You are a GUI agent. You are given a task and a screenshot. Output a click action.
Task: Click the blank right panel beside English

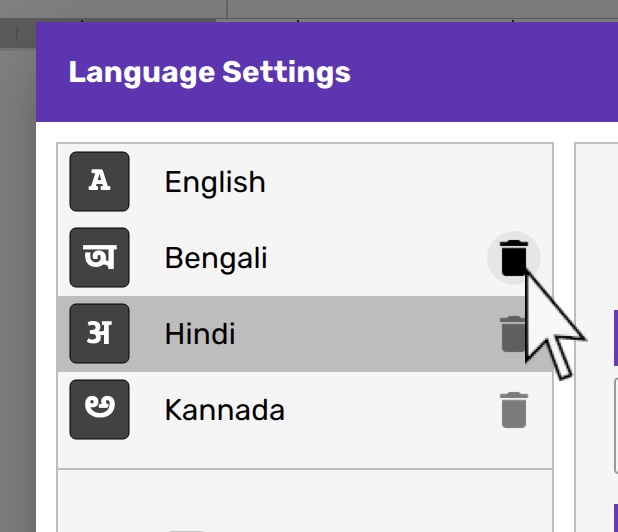tap(597, 200)
